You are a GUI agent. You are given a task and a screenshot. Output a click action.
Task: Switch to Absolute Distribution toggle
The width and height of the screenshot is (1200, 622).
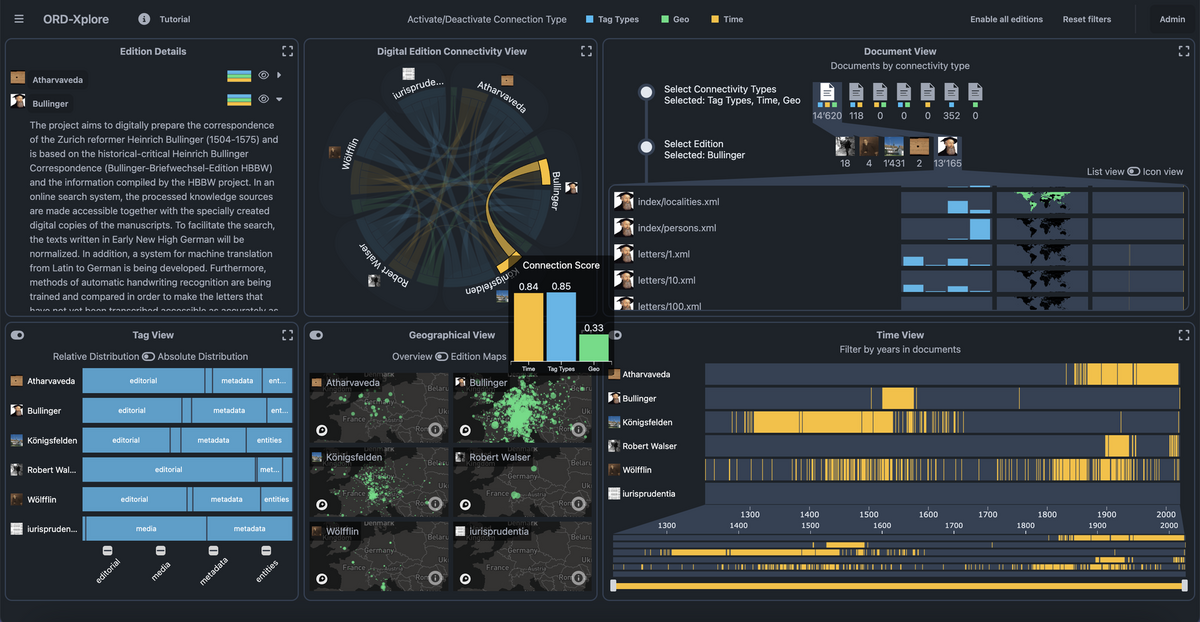coord(148,356)
